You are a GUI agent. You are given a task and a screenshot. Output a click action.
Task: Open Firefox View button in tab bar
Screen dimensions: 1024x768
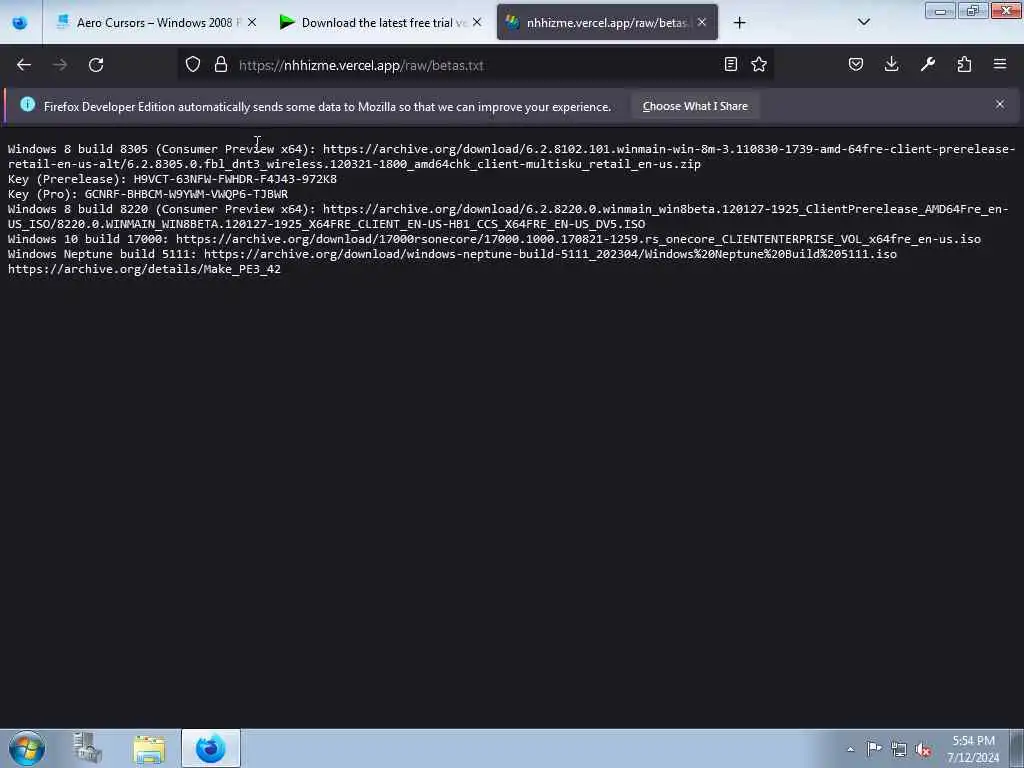pyautogui.click(x=20, y=23)
